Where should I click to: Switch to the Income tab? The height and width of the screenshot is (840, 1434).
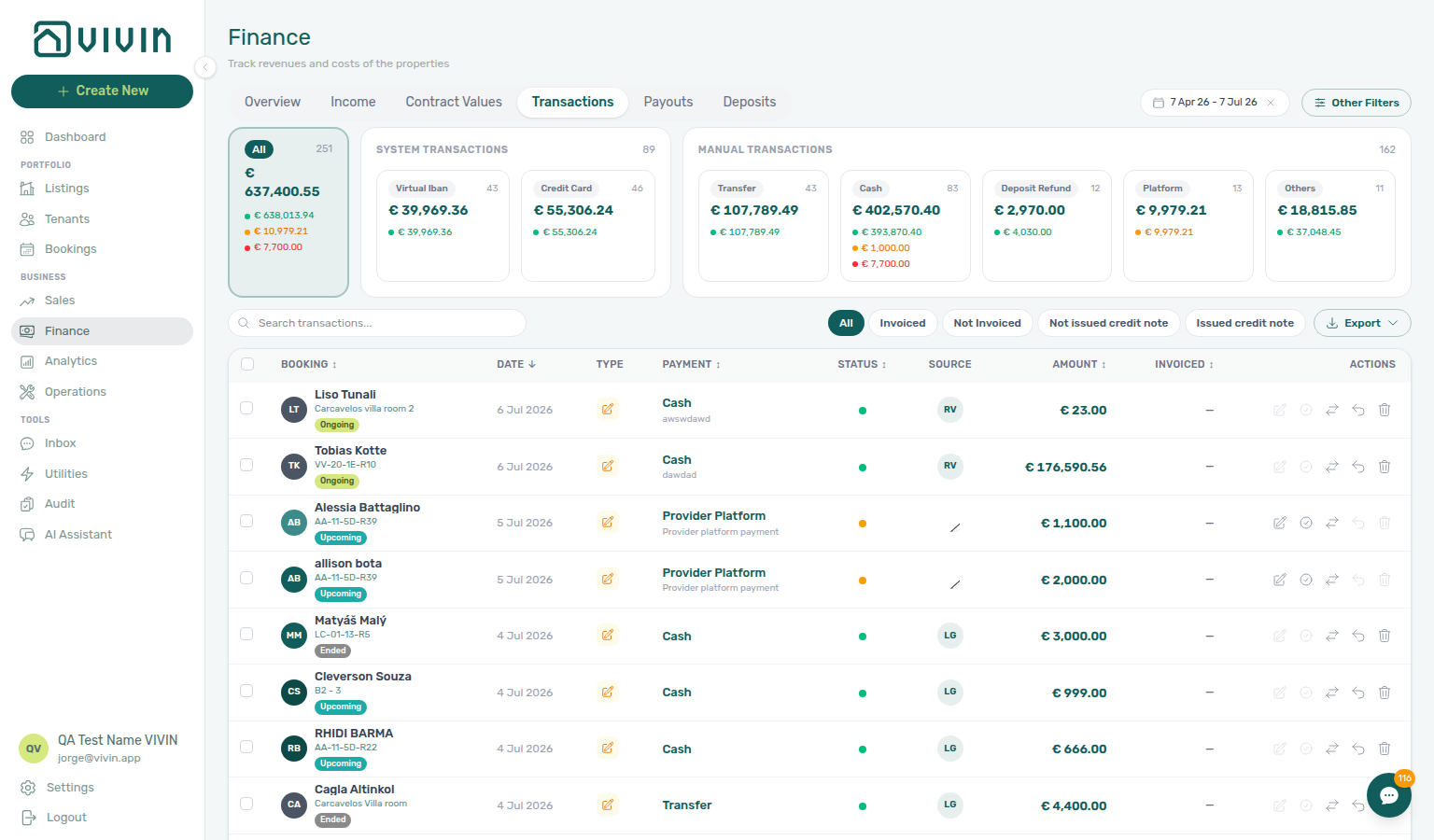click(353, 103)
